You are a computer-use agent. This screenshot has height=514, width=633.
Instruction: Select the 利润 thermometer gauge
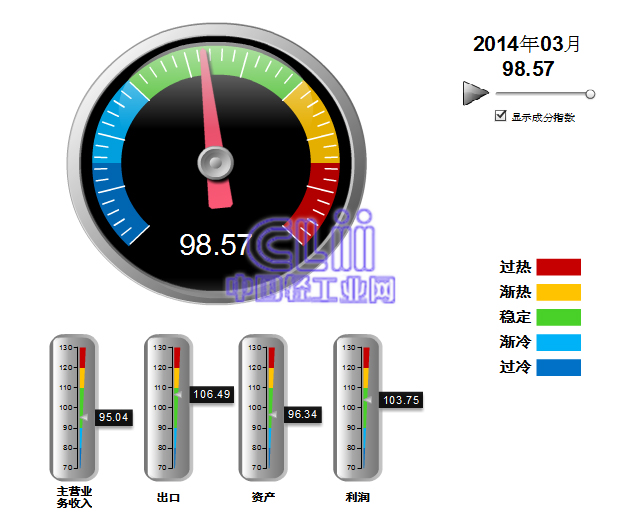[x=351, y=407]
